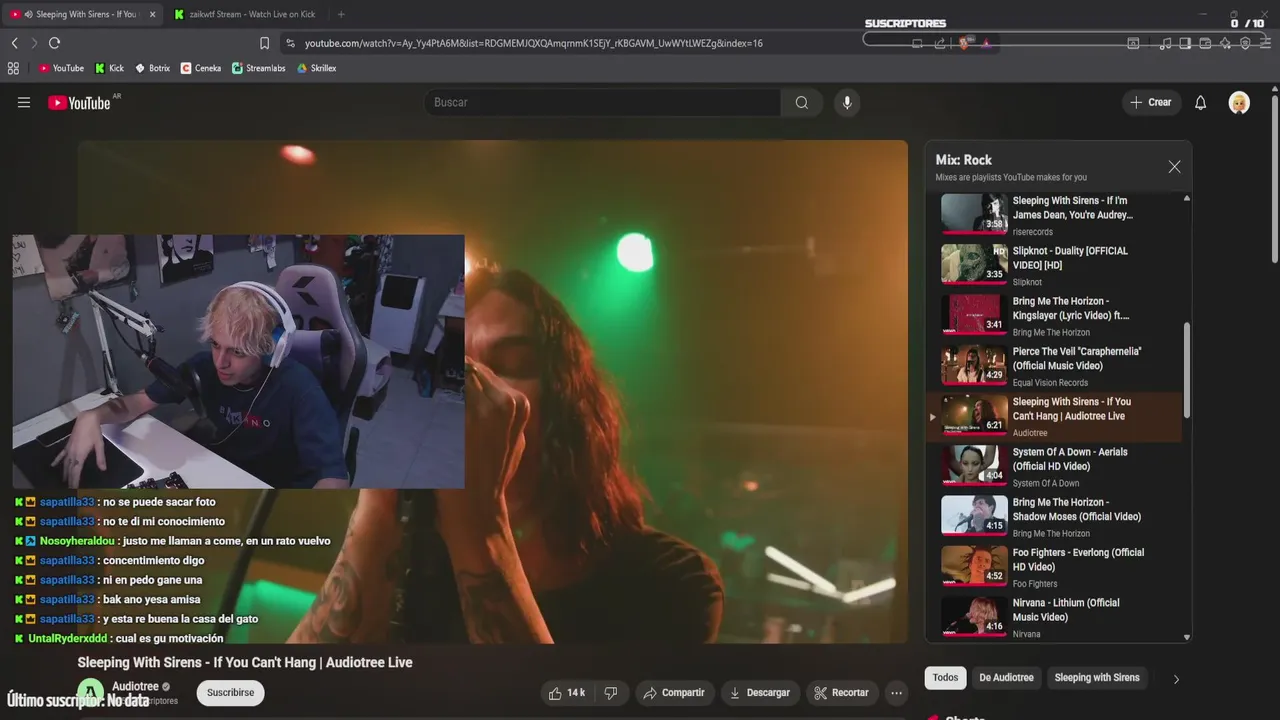The height and width of the screenshot is (720, 1280).
Task: Select the current If You Can't Hang item
Action: (1055, 416)
